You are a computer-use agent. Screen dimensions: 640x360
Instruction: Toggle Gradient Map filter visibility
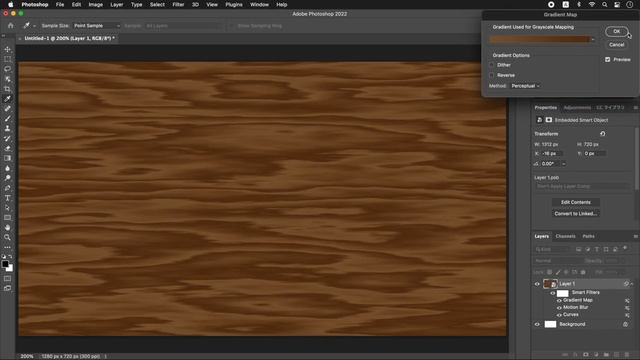point(559,300)
